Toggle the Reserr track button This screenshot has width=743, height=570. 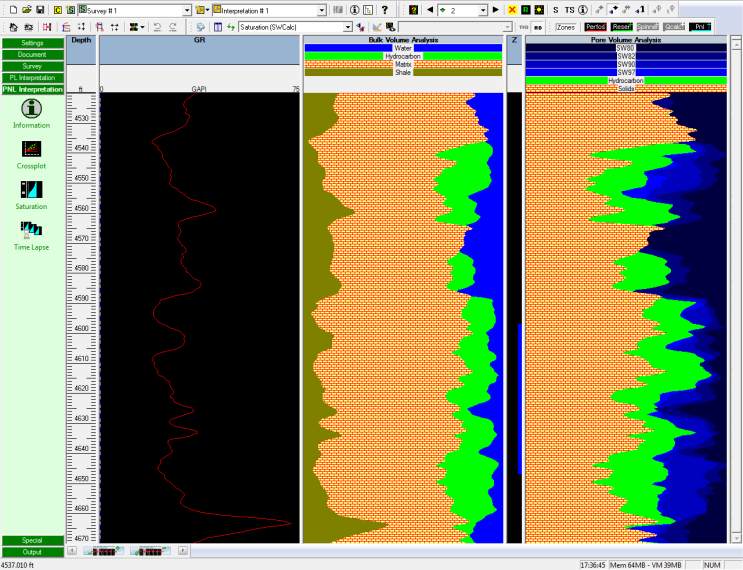click(622, 27)
